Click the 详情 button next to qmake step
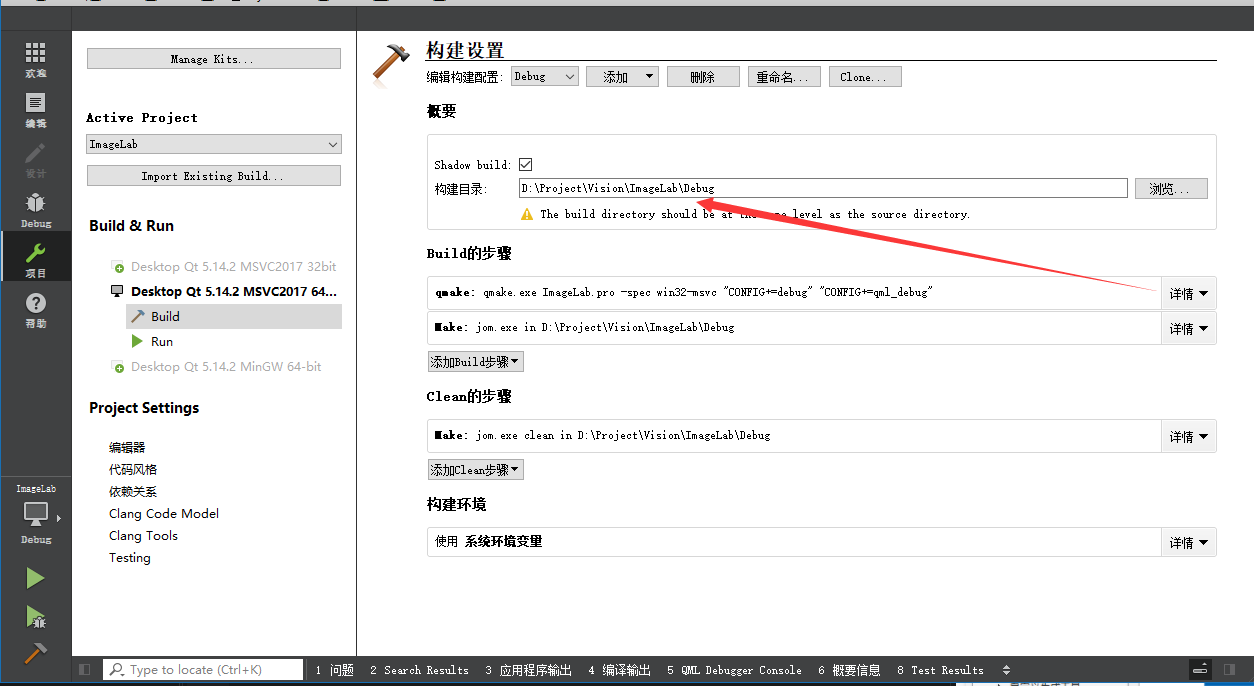Viewport: 1254px width, 686px height. click(x=1188, y=293)
